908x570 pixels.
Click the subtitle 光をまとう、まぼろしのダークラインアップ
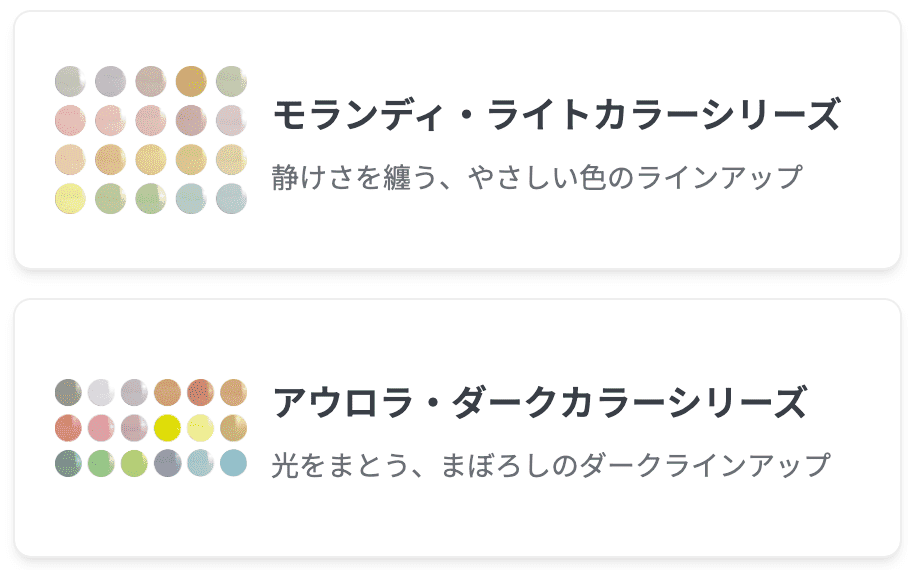(x=550, y=465)
